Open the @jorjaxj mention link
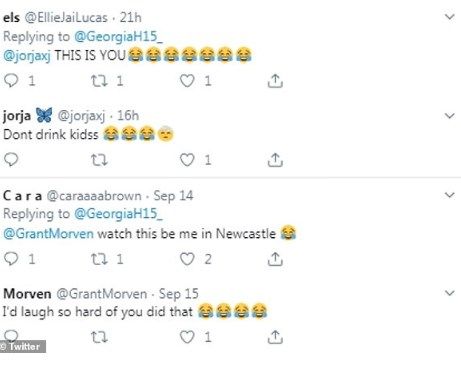Viewport: 461px width, 369px height. click(27, 55)
